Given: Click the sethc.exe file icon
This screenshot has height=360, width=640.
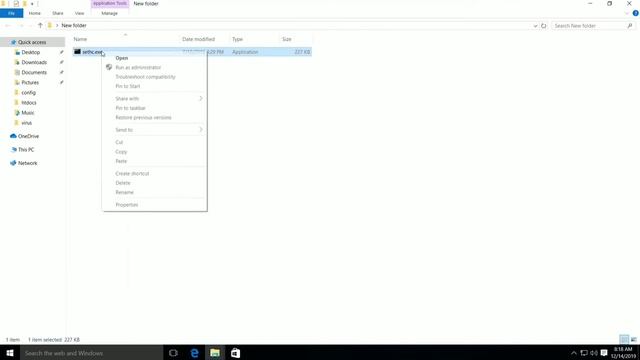Looking at the screenshot, I should [x=77, y=52].
